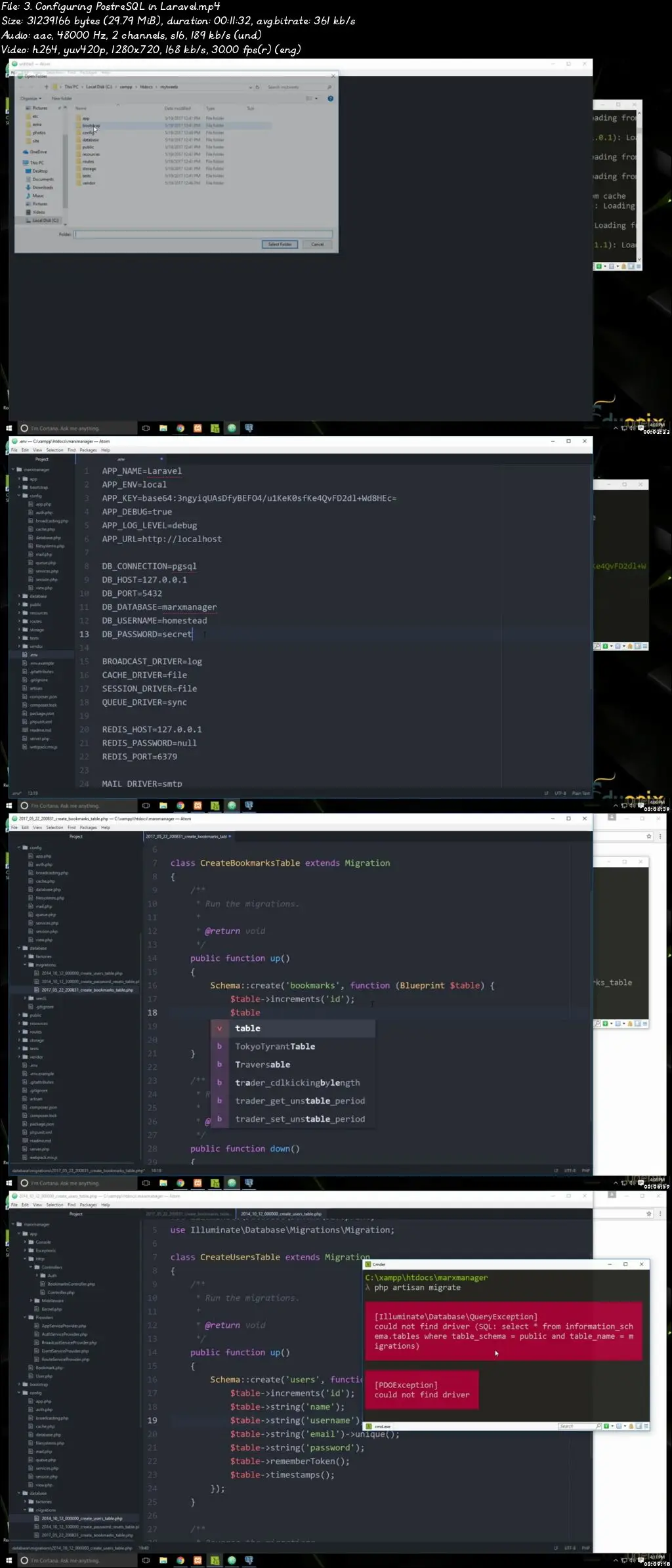The image size is (672, 1568).
Task: Open help in the Open Folder dialog
Action: (330, 98)
